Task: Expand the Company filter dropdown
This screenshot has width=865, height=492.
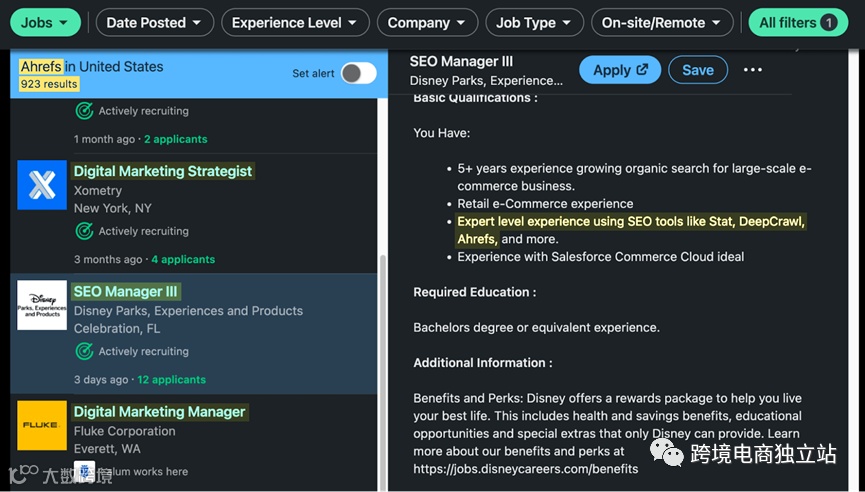Action: [427, 22]
